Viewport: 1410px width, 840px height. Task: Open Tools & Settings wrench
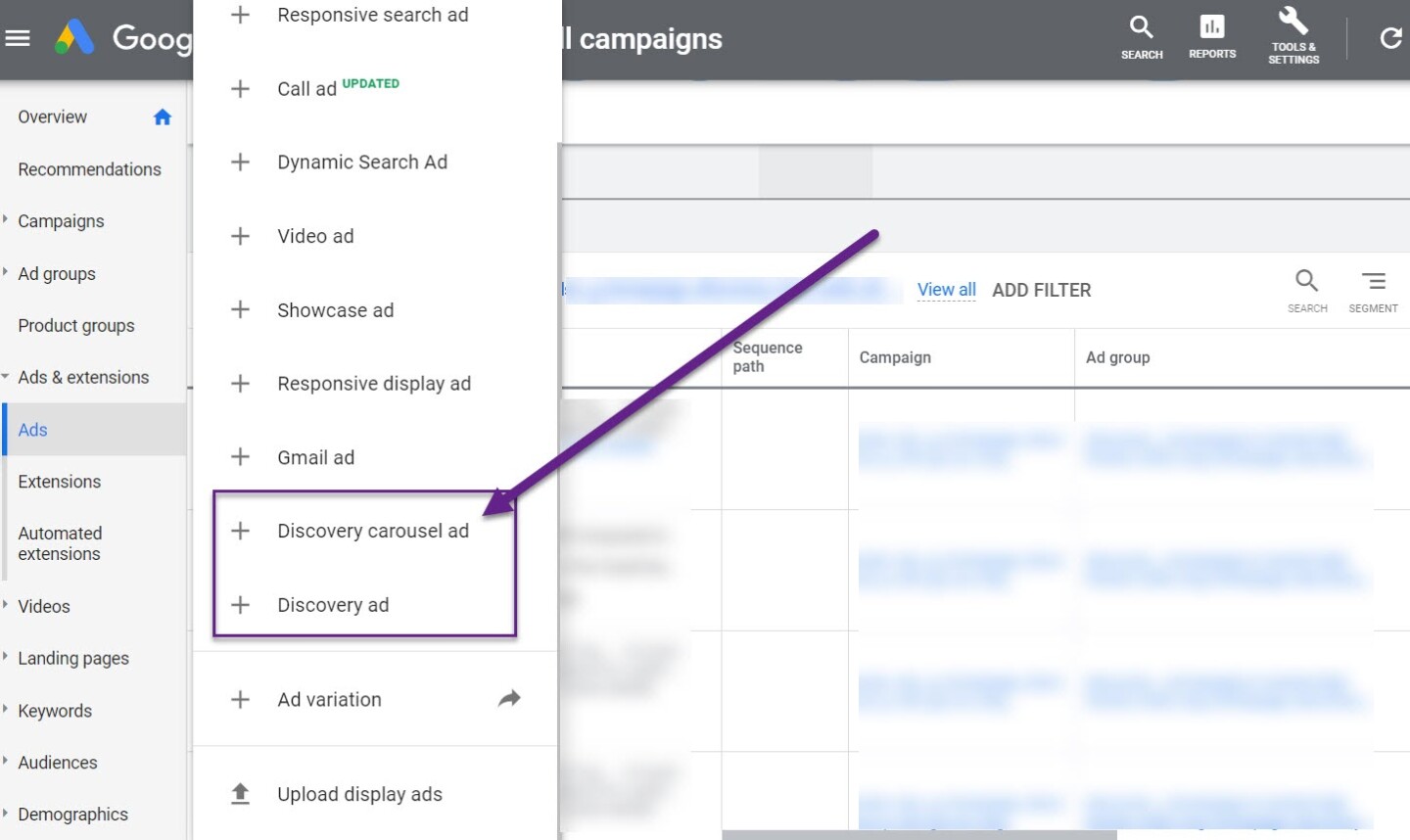coord(1293,35)
